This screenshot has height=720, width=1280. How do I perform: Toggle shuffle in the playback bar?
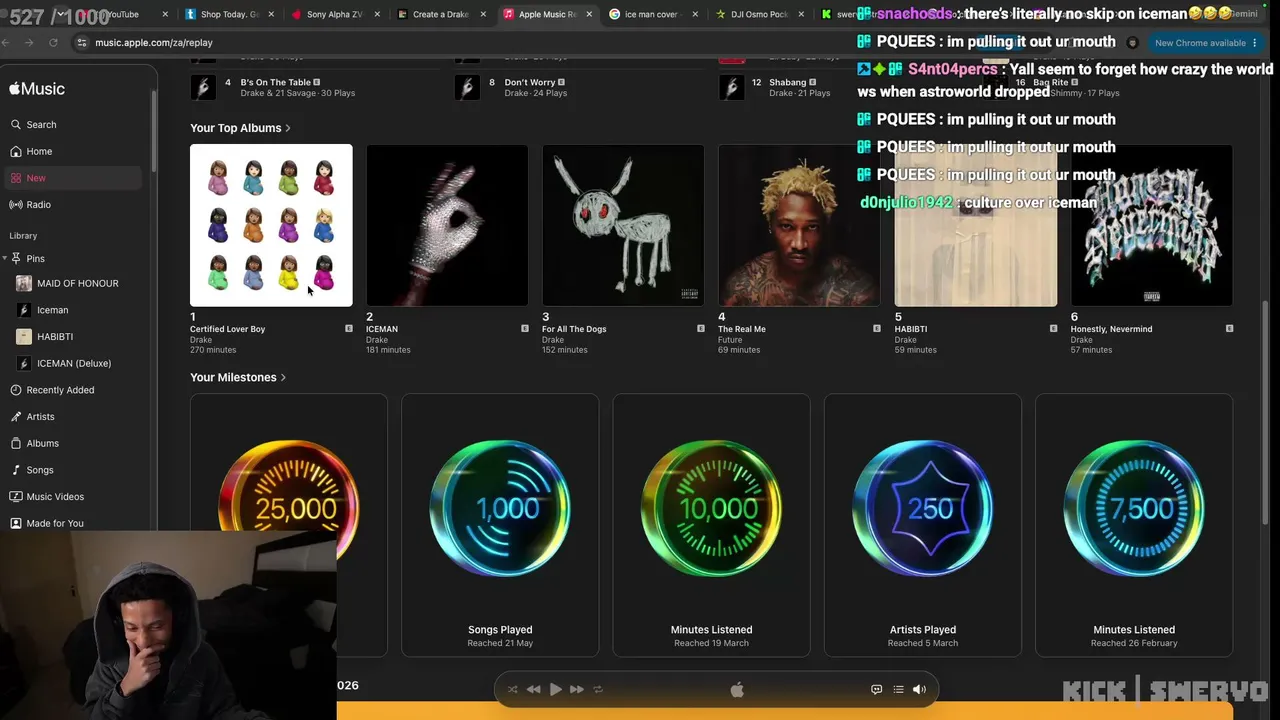513,689
